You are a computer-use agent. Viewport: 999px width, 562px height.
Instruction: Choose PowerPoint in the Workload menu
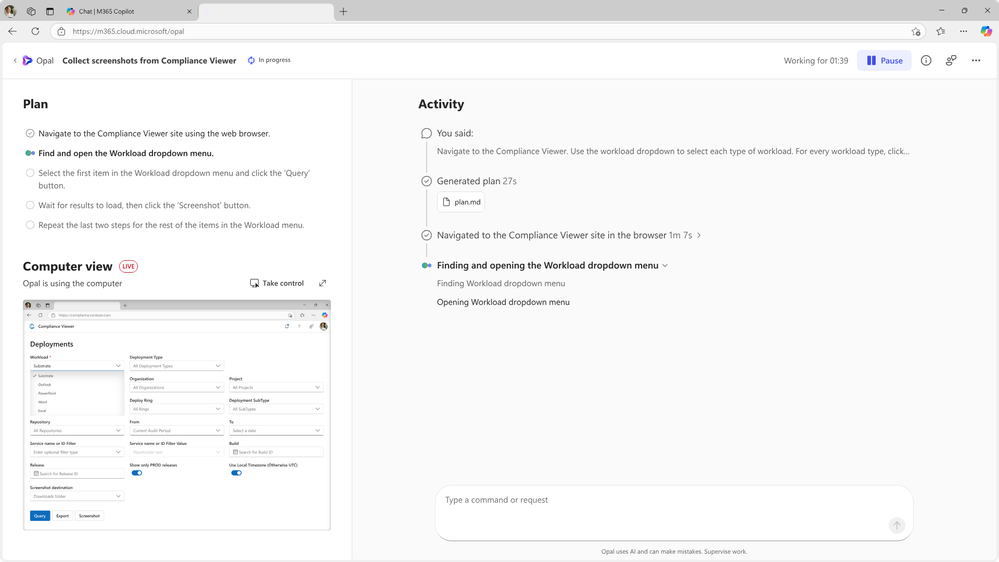[x=47, y=393]
